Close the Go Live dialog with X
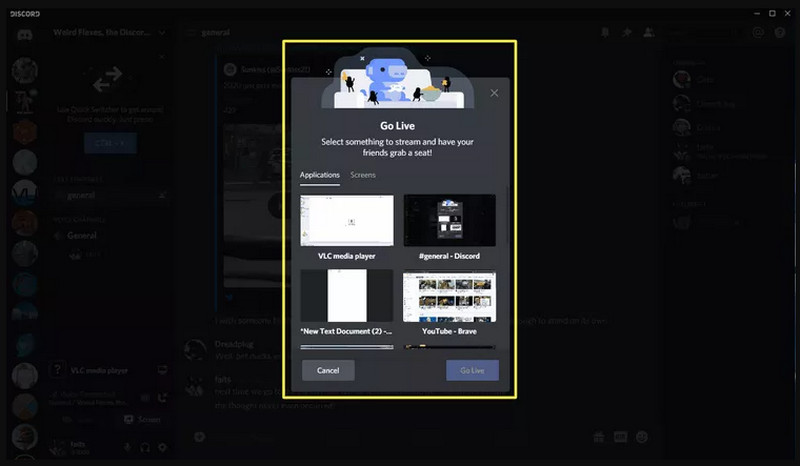 [493, 93]
